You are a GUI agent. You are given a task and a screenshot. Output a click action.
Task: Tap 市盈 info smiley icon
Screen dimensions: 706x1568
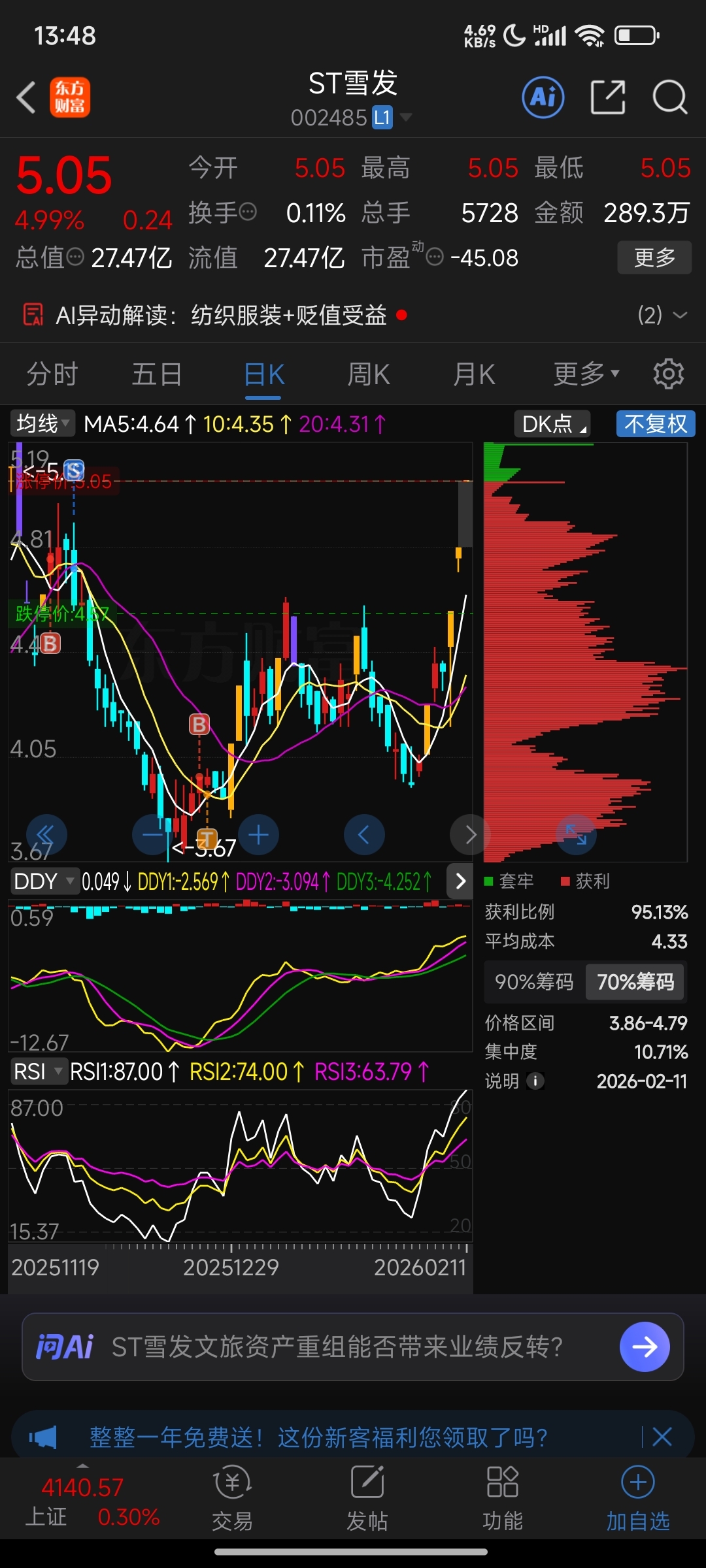pyautogui.click(x=435, y=257)
